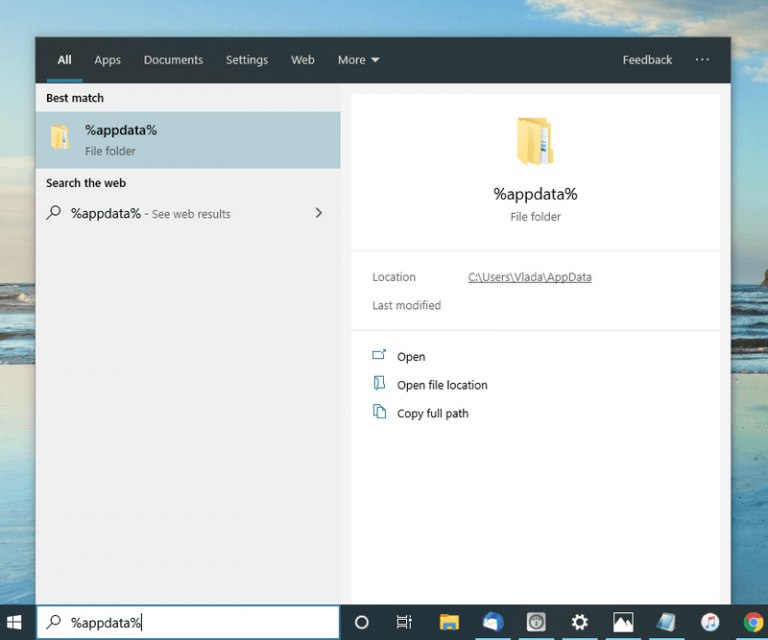Click the web search magnifier icon
Screen dimensions: 768x640
pyautogui.click(x=53, y=213)
